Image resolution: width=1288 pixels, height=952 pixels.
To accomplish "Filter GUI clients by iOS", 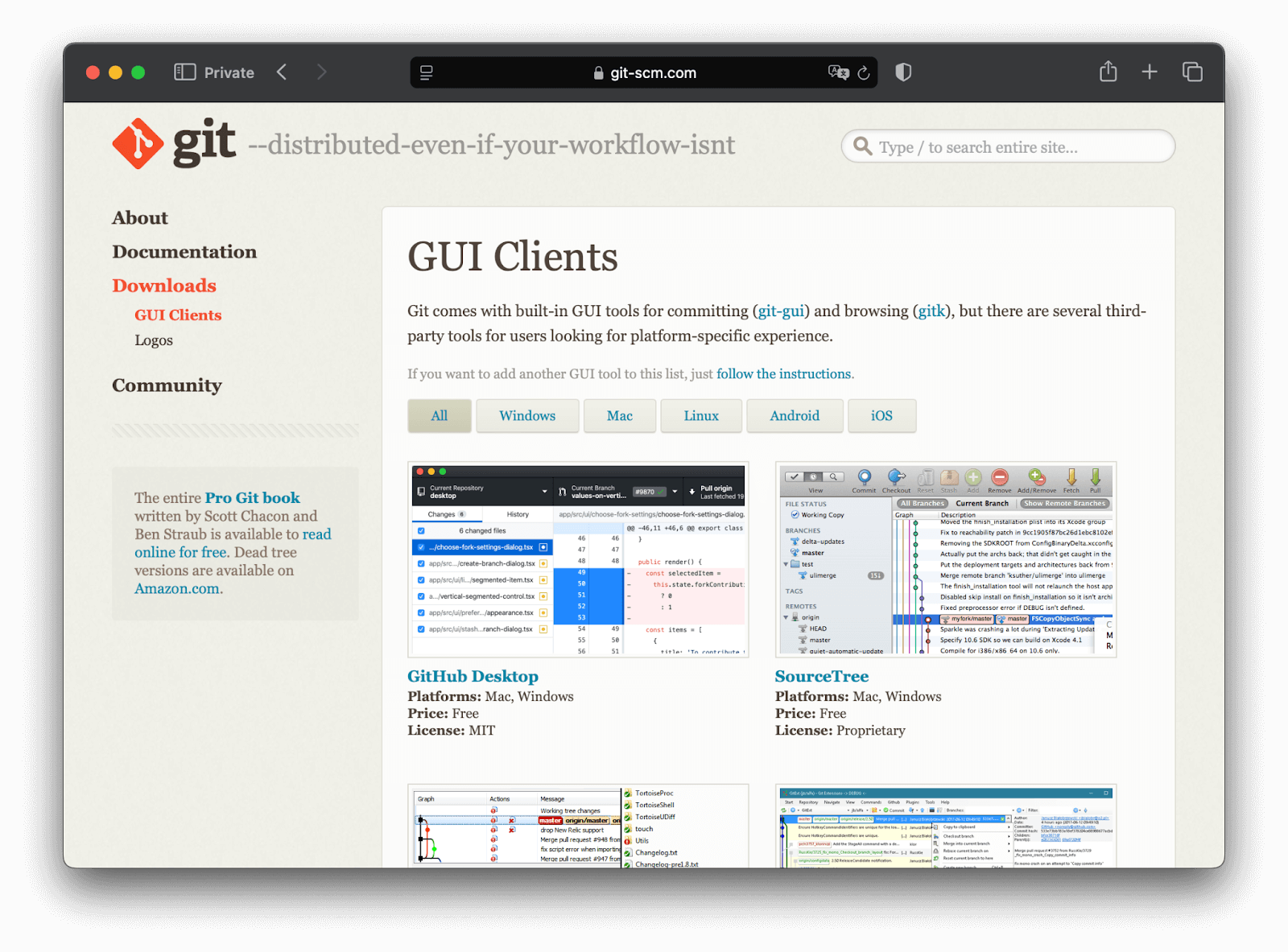I will click(x=881, y=416).
